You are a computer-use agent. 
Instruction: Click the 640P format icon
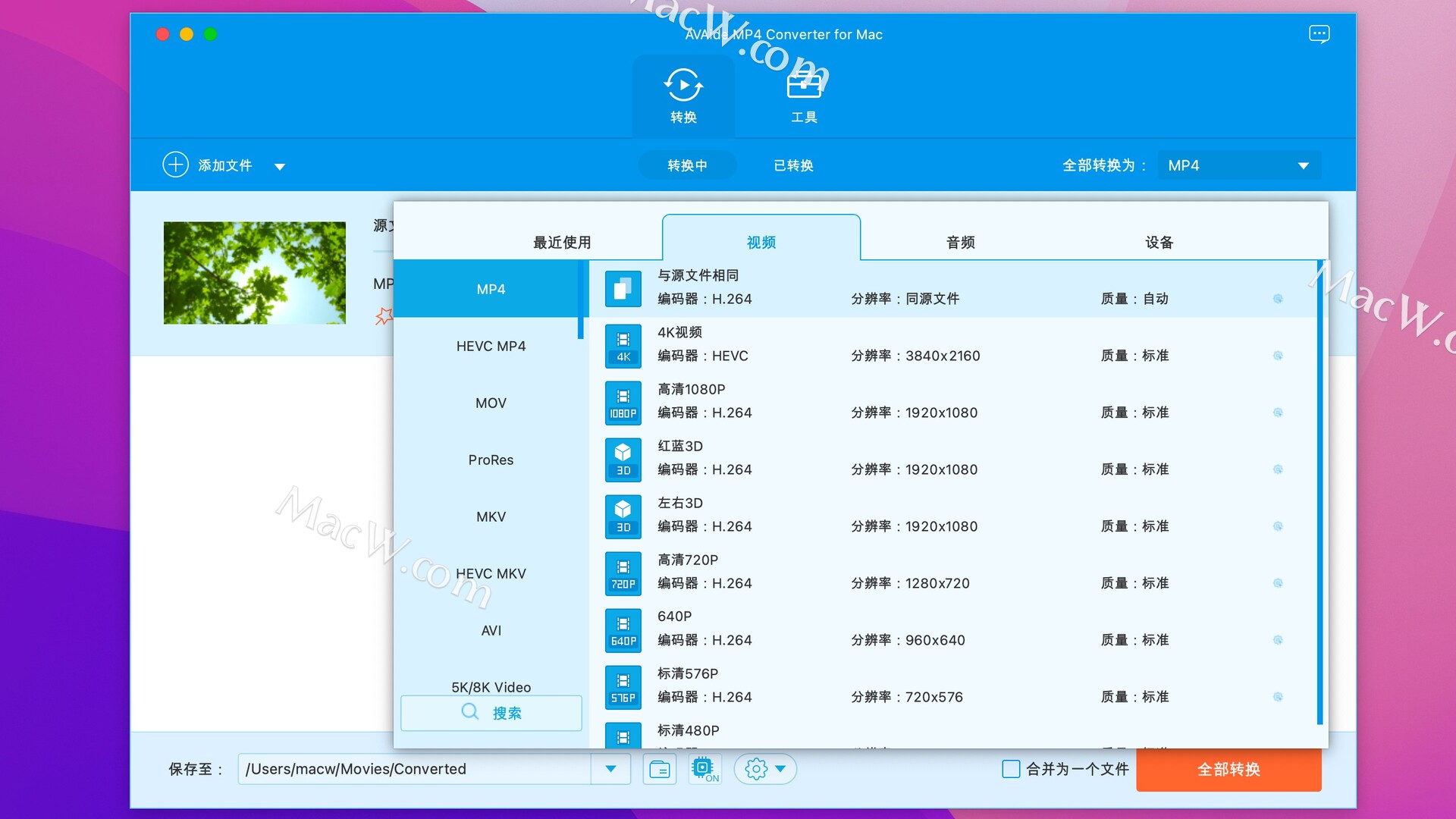pyautogui.click(x=623, y=630)
